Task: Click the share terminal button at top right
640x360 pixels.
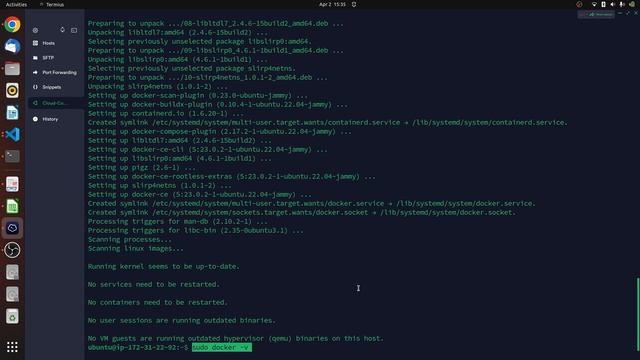Action: (x=596, y=14)
